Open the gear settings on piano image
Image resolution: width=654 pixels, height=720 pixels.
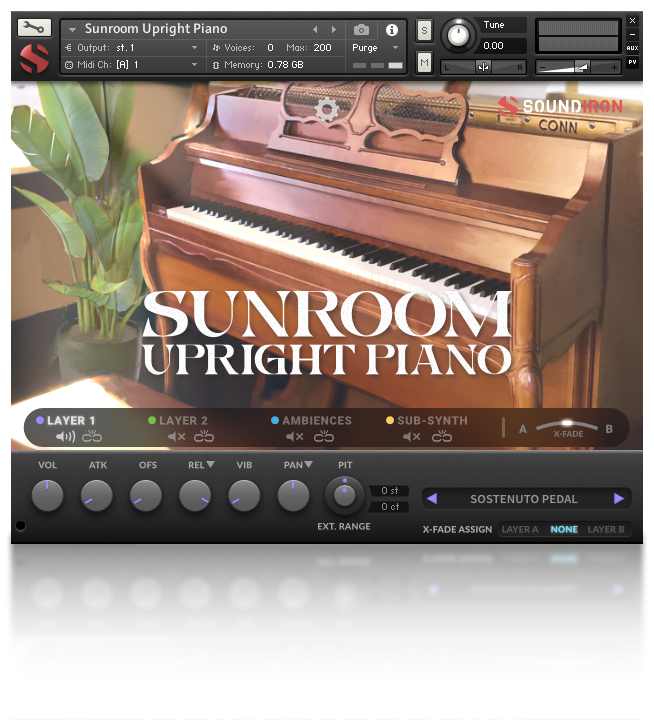327,109
